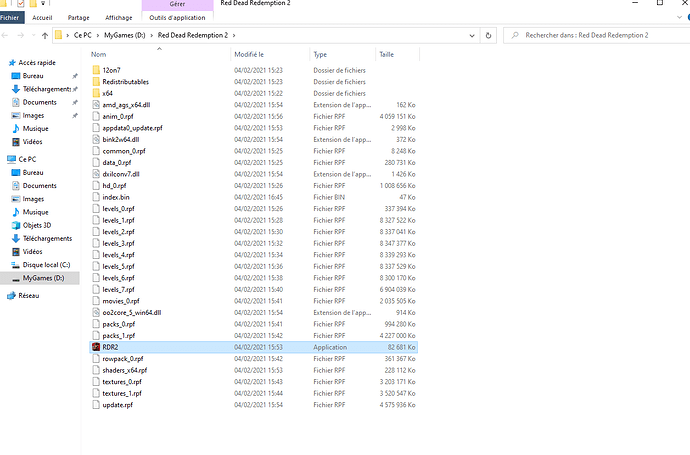Select oo2core_5_win64.dll file icon
Screen dimensions: 690x455
(x=96, y=312)
